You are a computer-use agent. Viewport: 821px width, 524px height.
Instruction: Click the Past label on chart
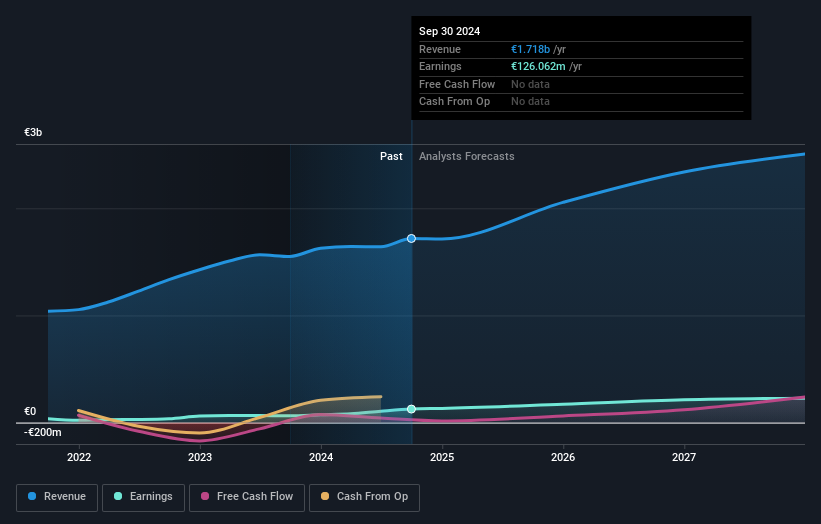click(391, 157)
